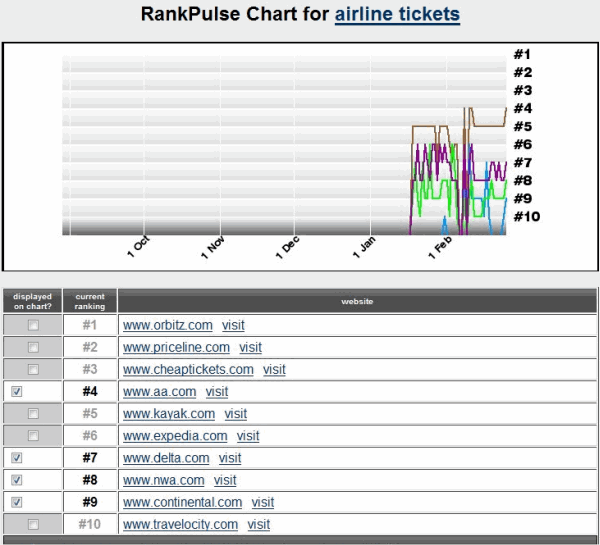This screenshot has width=600, height=545.
Task: Click the #5 rank label on chart
Action: tap(523, 126)
